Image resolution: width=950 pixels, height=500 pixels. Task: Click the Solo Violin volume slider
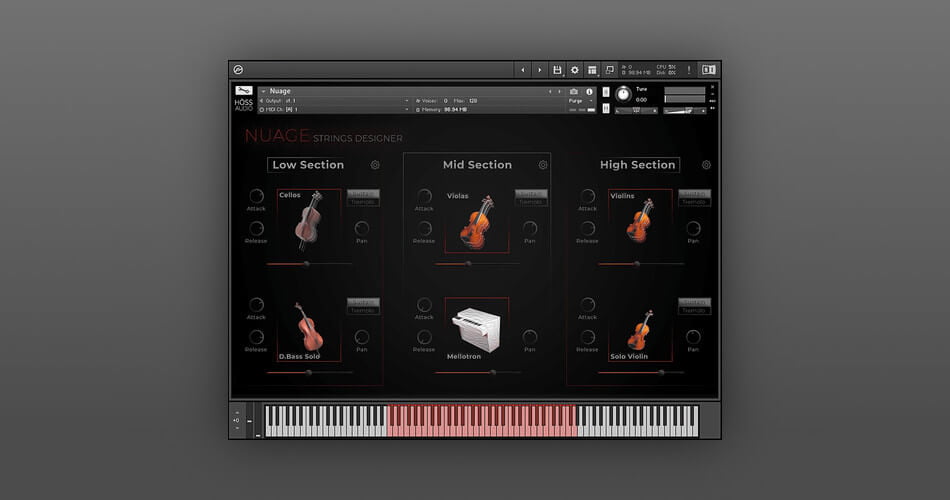[x=640, y=372]
